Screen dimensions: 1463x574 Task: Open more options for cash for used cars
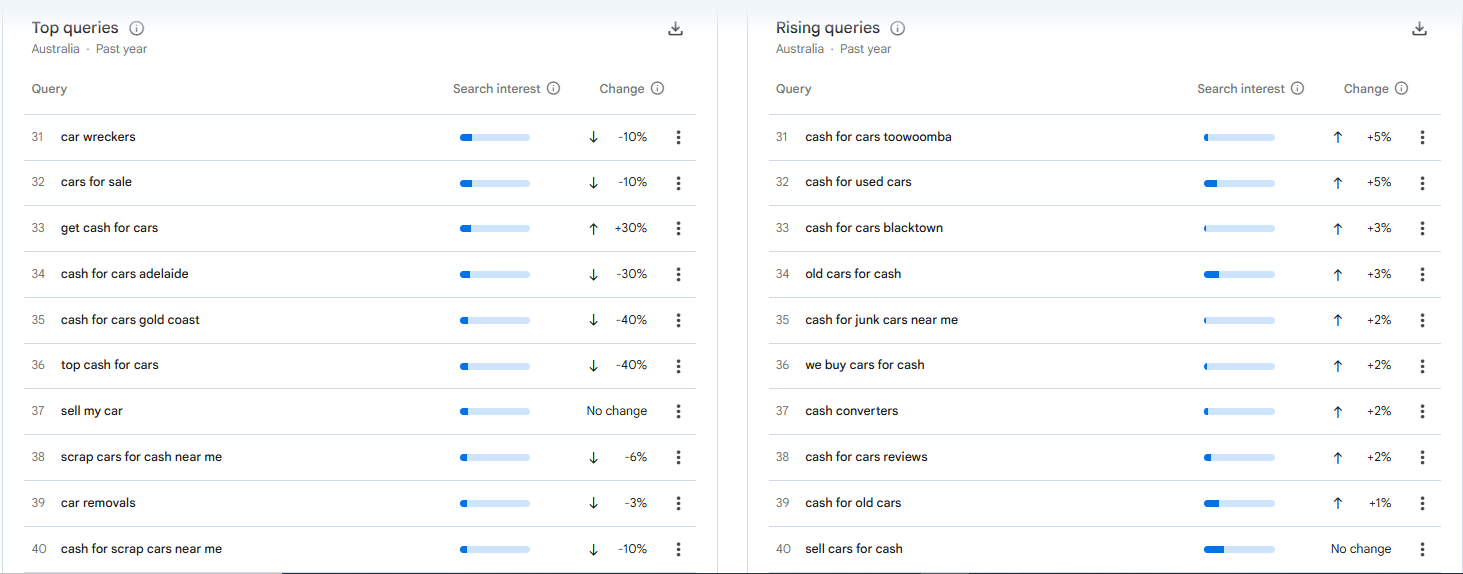pos(1422,183)
